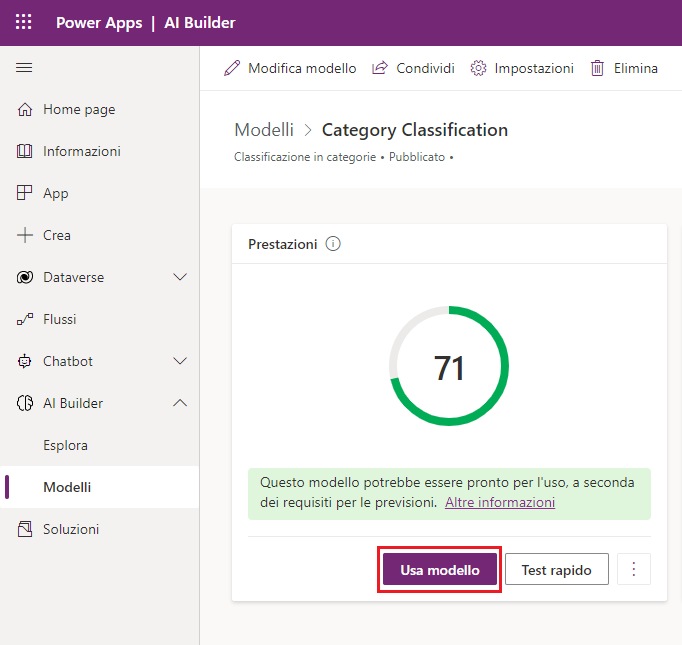Open App in the sidebar
682x645 pixels.
click(x=100, y=193)
